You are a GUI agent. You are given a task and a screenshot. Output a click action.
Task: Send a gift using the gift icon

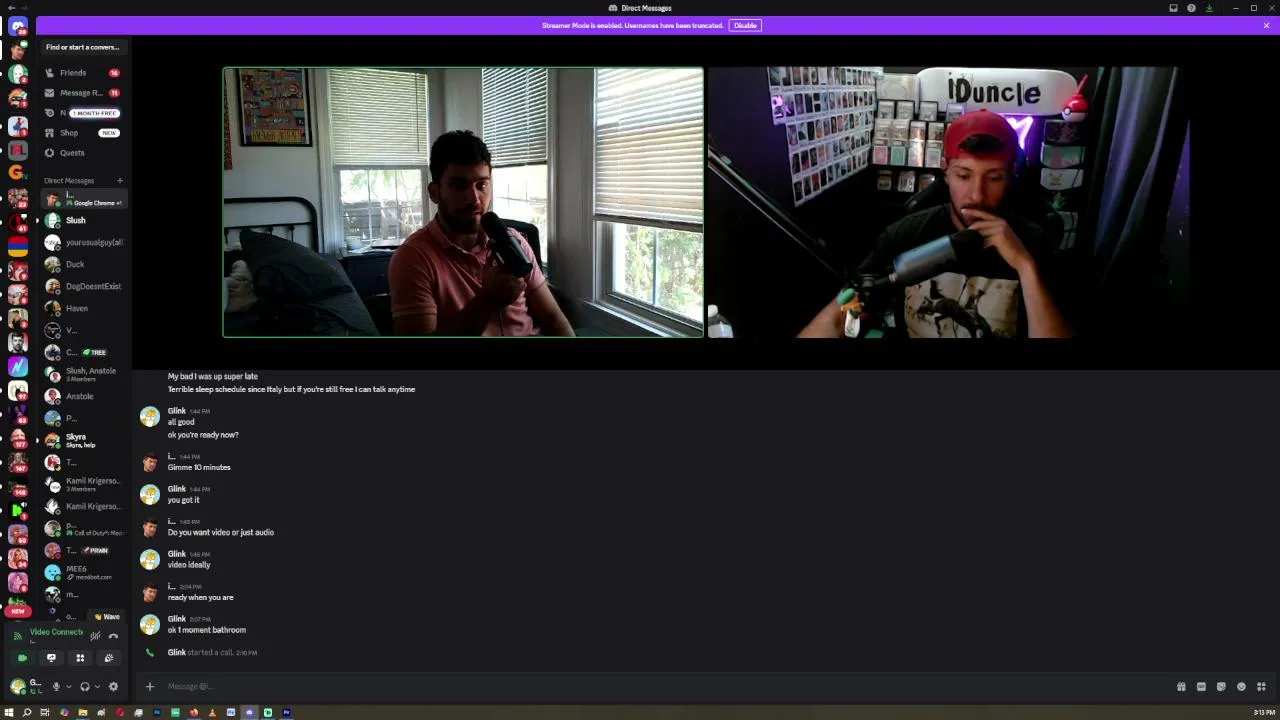tap(1181, 687)
